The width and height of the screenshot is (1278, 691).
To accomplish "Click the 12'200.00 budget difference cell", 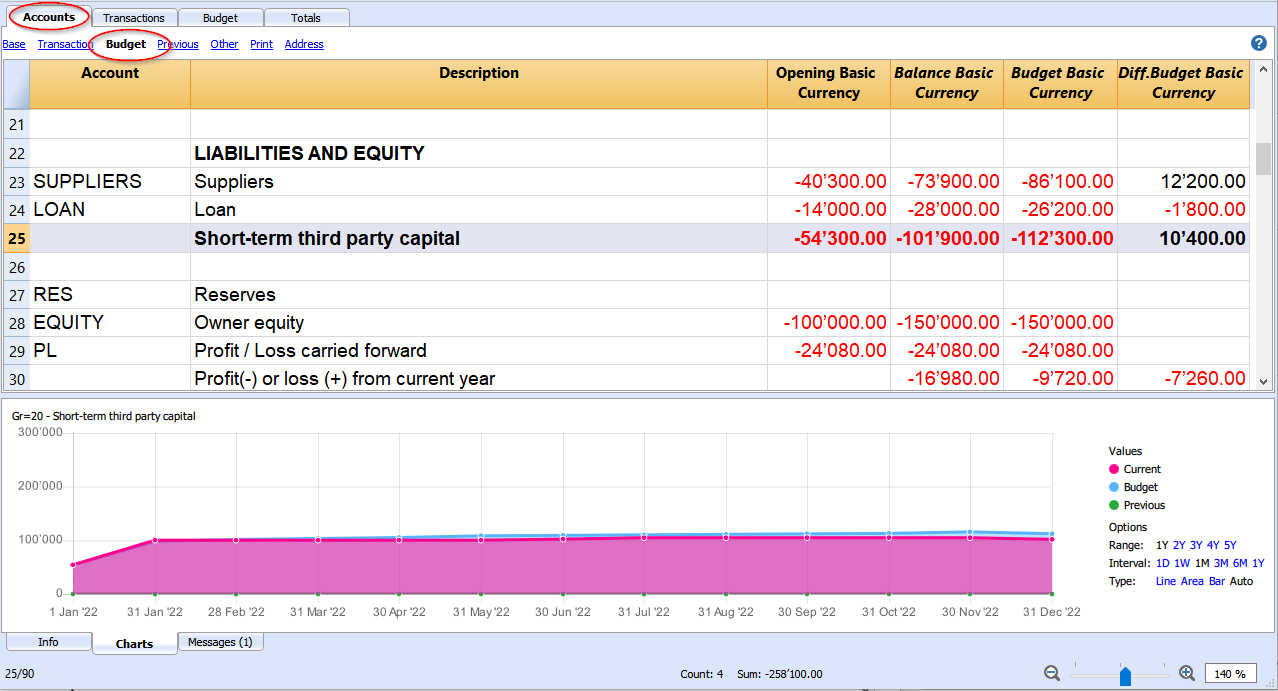I will click(1184, 182).
